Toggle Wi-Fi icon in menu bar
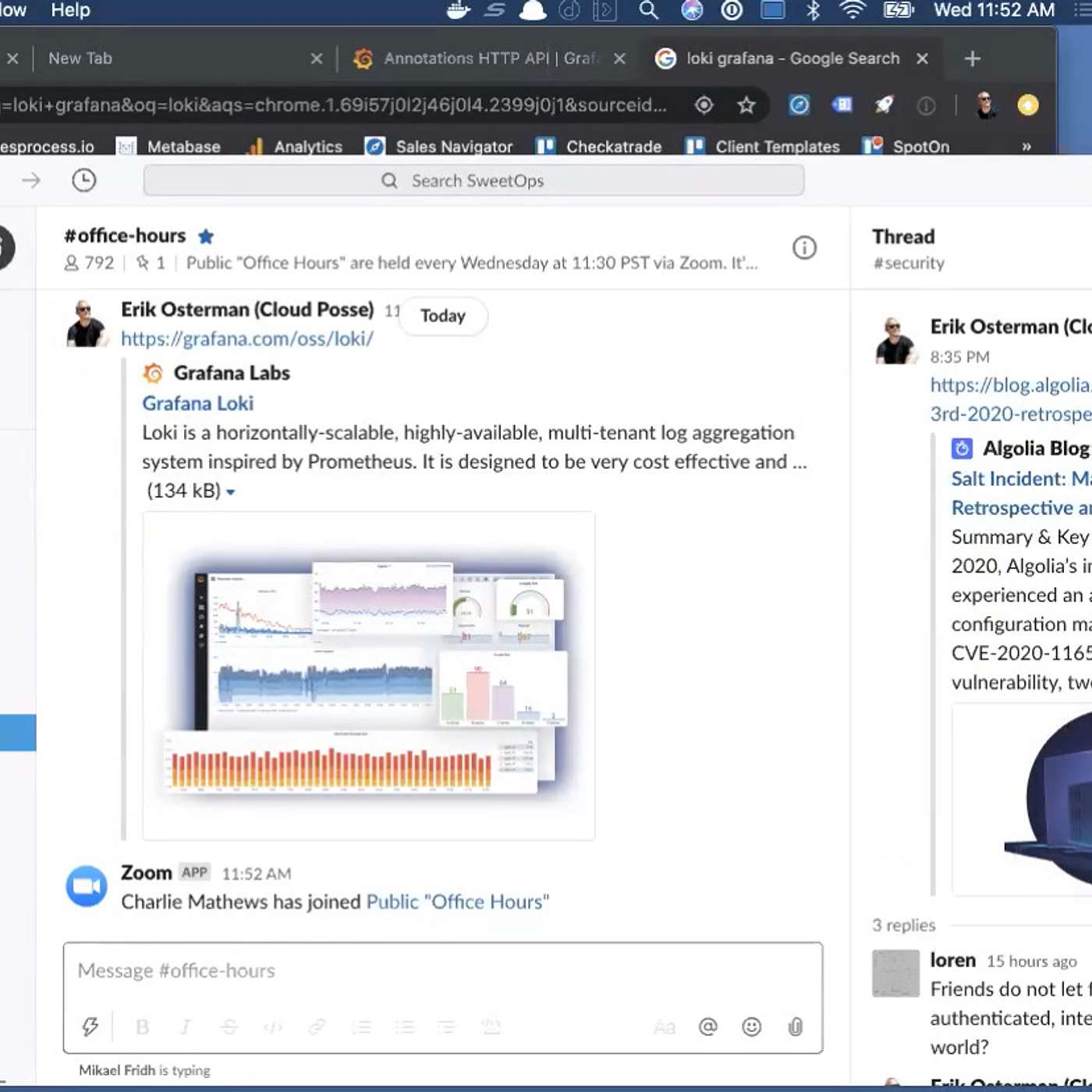The height and width of the screenshot is (1092, 1092). coord(853,11)
